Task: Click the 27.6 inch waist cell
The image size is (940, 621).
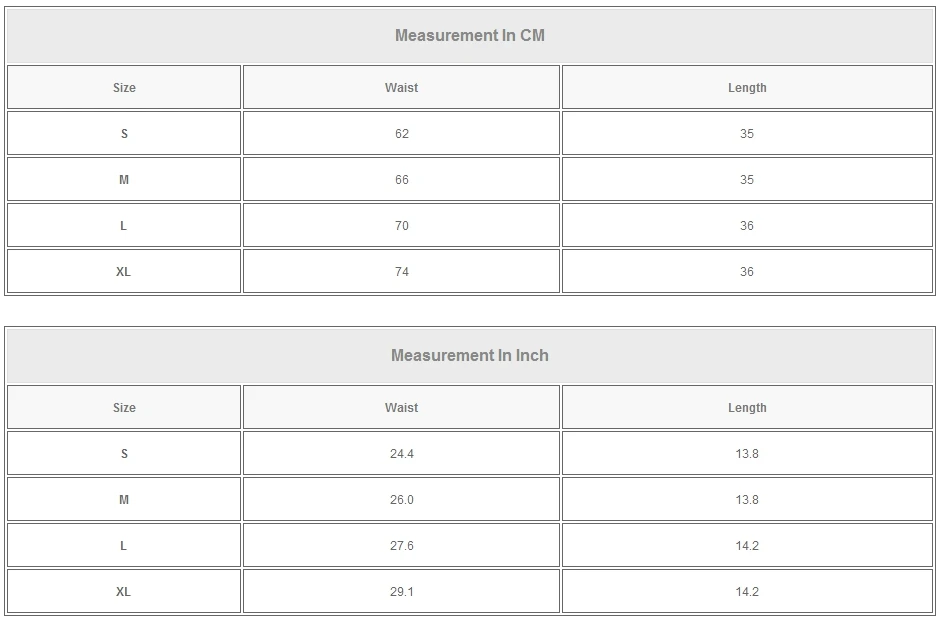Action: tap(401, 546)
